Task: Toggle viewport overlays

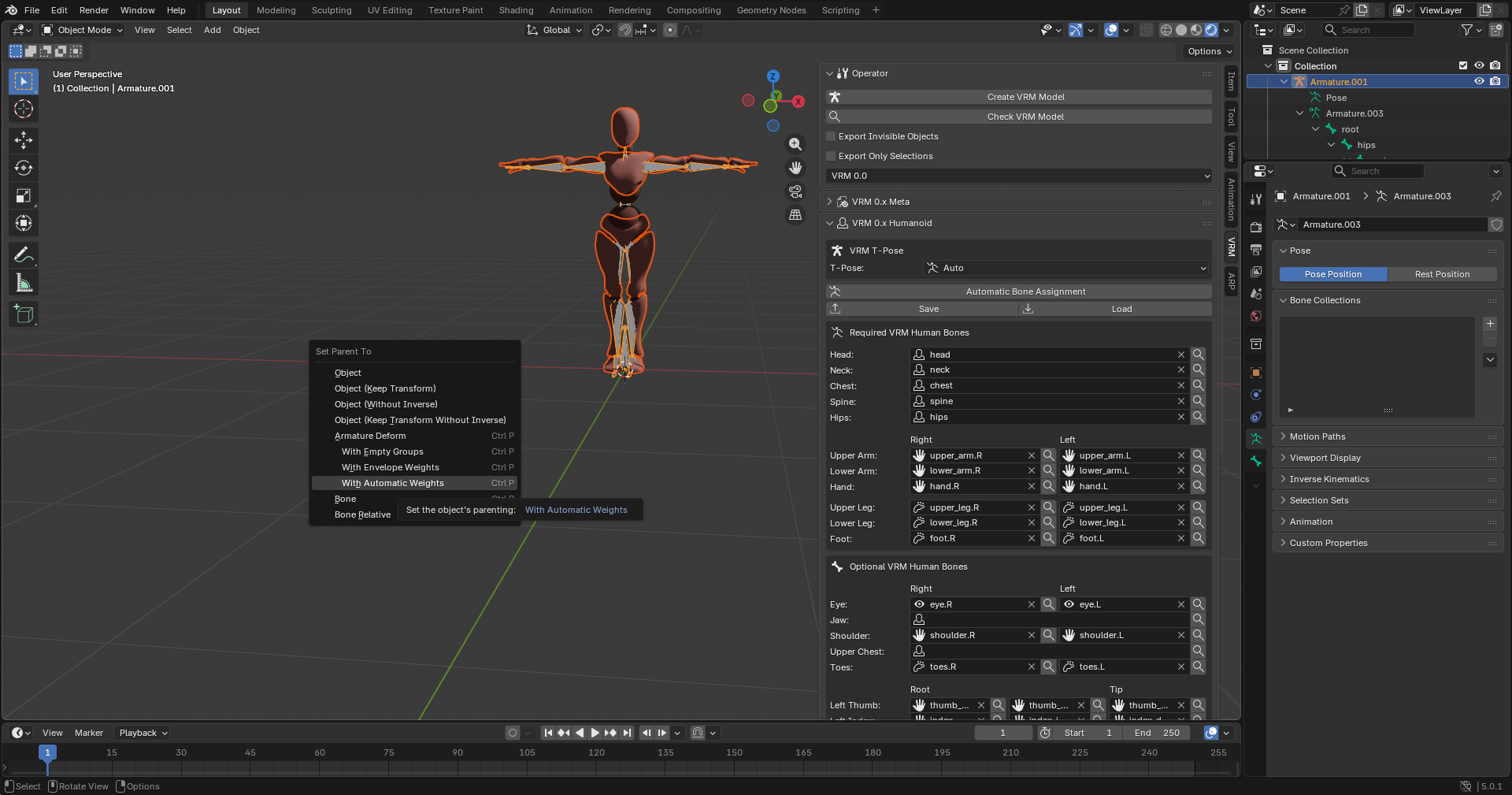Action: [1111, 30]
